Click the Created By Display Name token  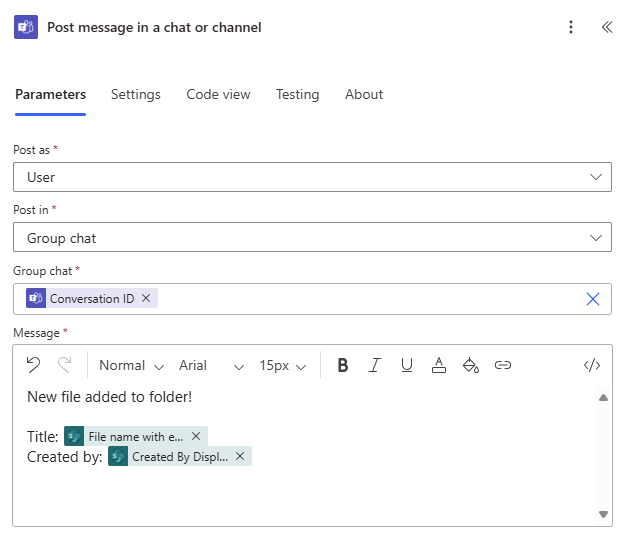180,456
